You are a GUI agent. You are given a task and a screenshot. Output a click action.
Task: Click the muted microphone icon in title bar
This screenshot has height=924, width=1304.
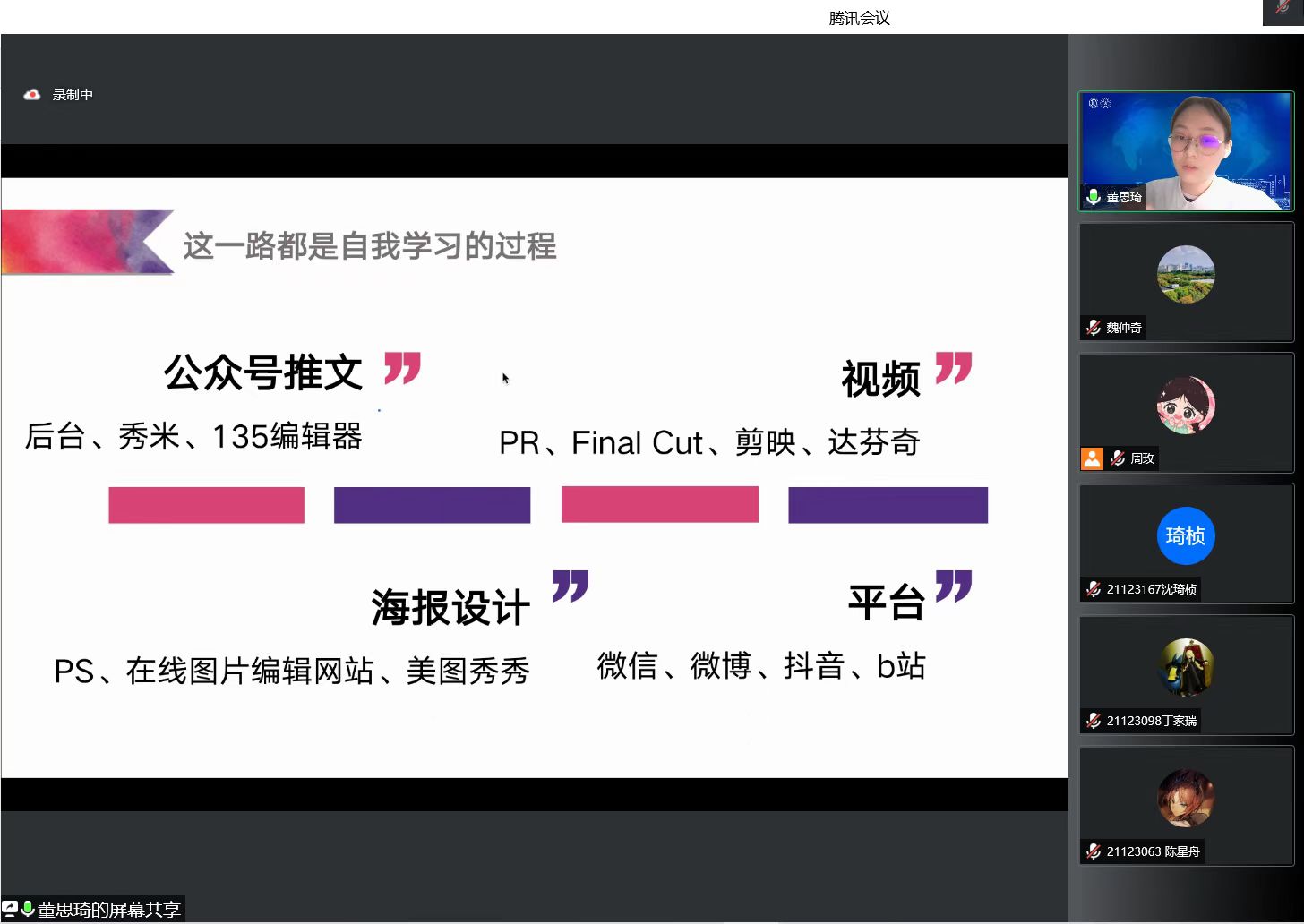pyautogui.click(x=1283, y=8)
